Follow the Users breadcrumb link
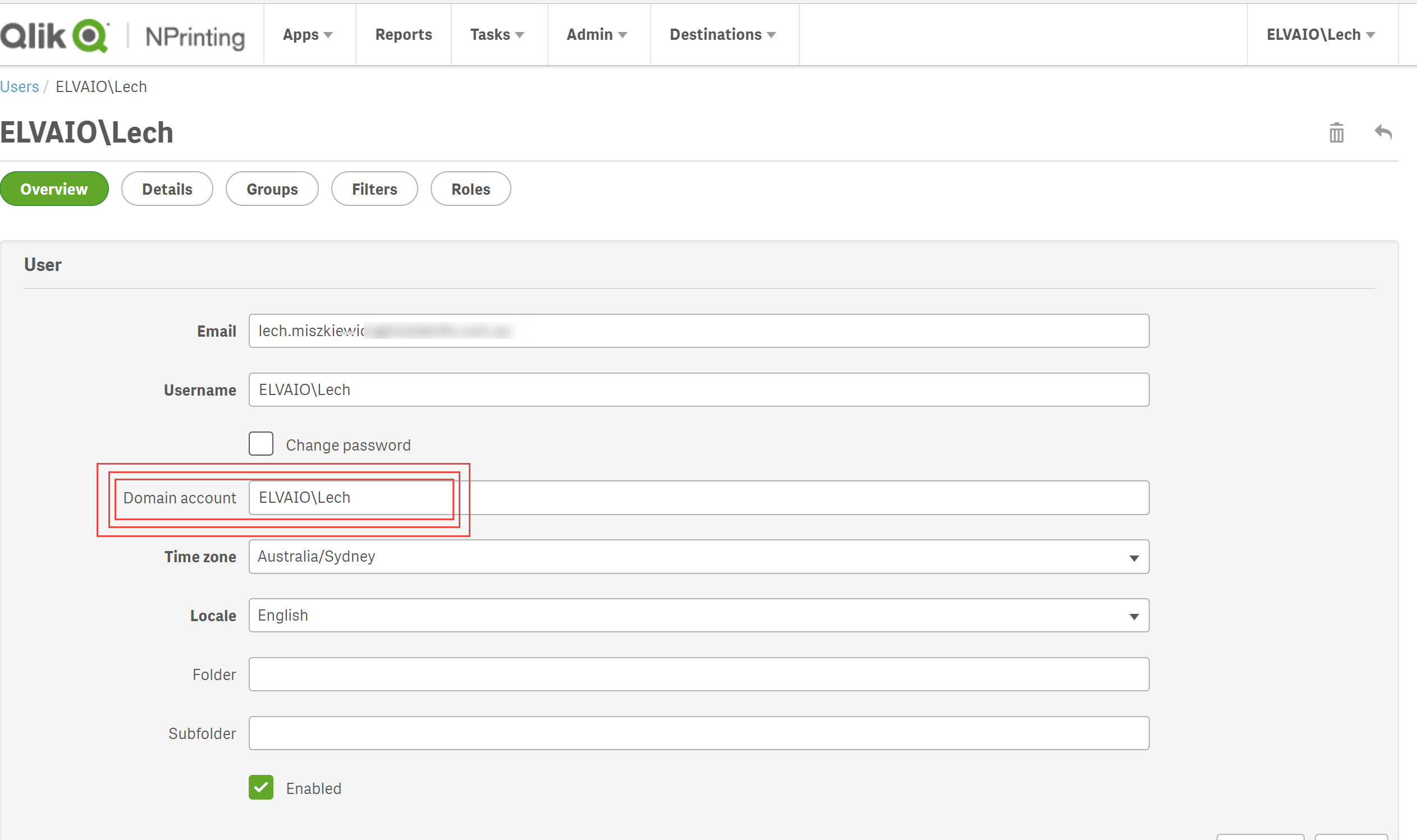Screen dimensions: 1417x840 (19, 86)
